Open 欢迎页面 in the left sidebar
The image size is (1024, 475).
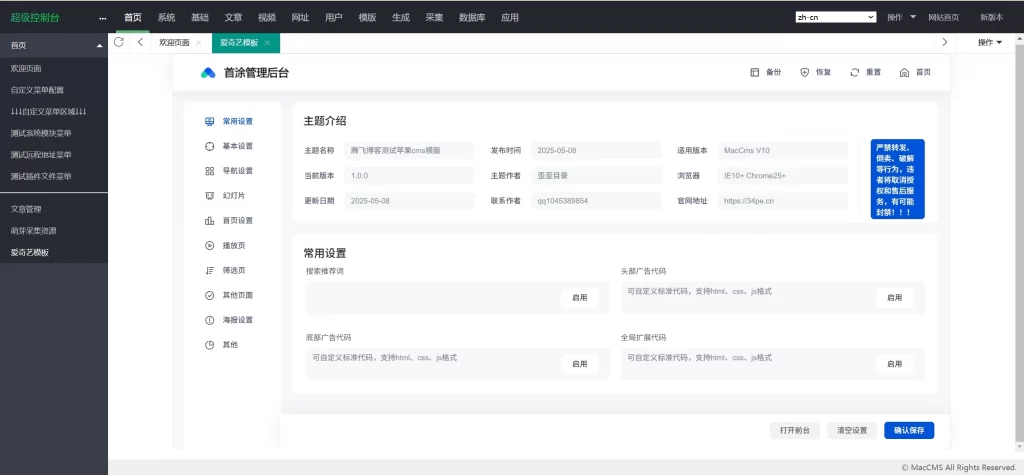tap(26, 68)
